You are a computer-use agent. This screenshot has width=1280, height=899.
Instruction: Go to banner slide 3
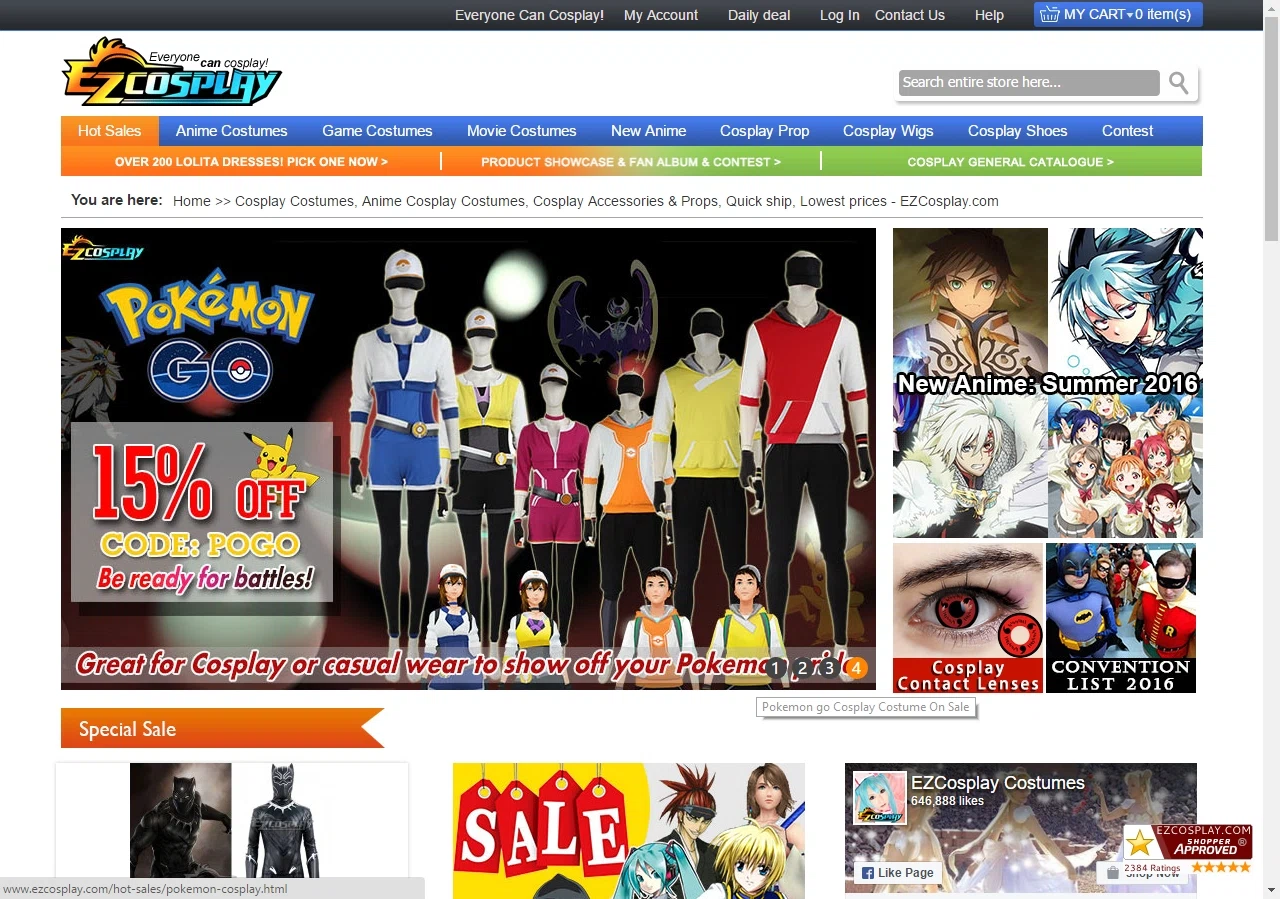pos(828,668)
